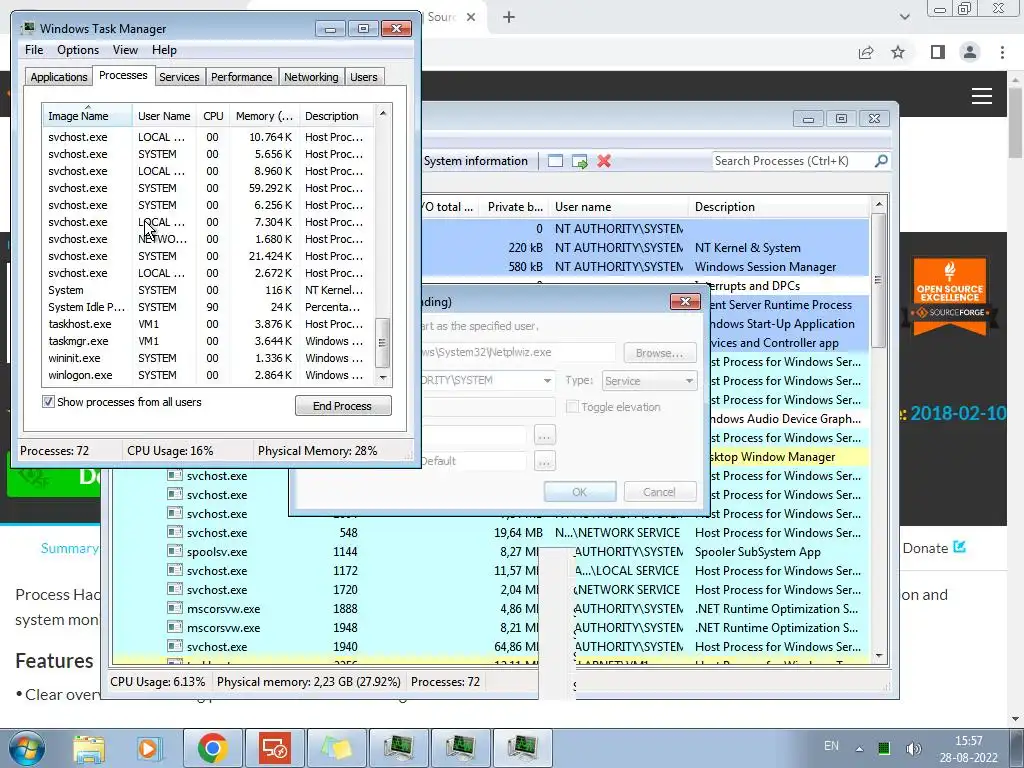The image size is (1024, 768).
Task: Open the Chrome profile avatar icon
Action: pos(970,52)
